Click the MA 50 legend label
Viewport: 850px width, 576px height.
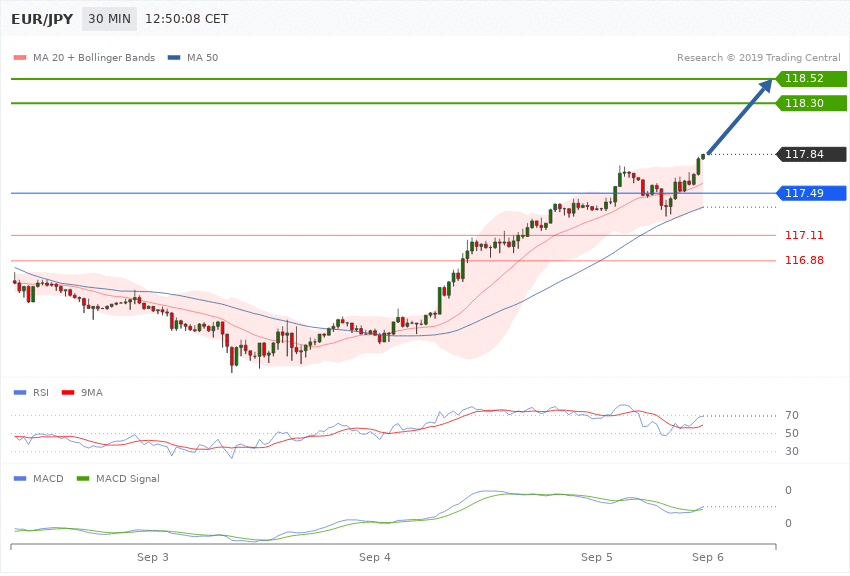tap(202, 57)
